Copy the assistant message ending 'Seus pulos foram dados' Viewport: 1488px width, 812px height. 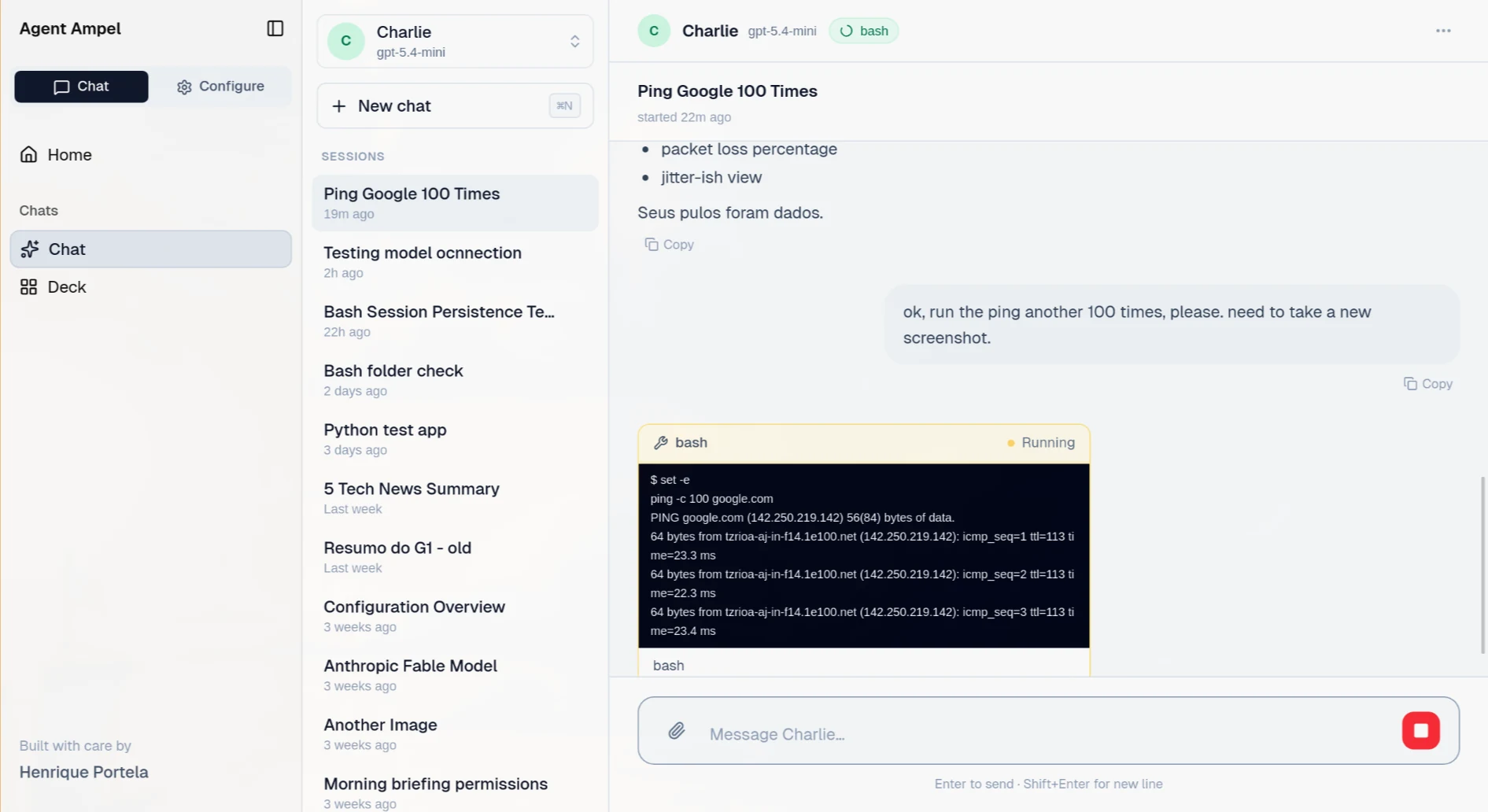(669, 245)
